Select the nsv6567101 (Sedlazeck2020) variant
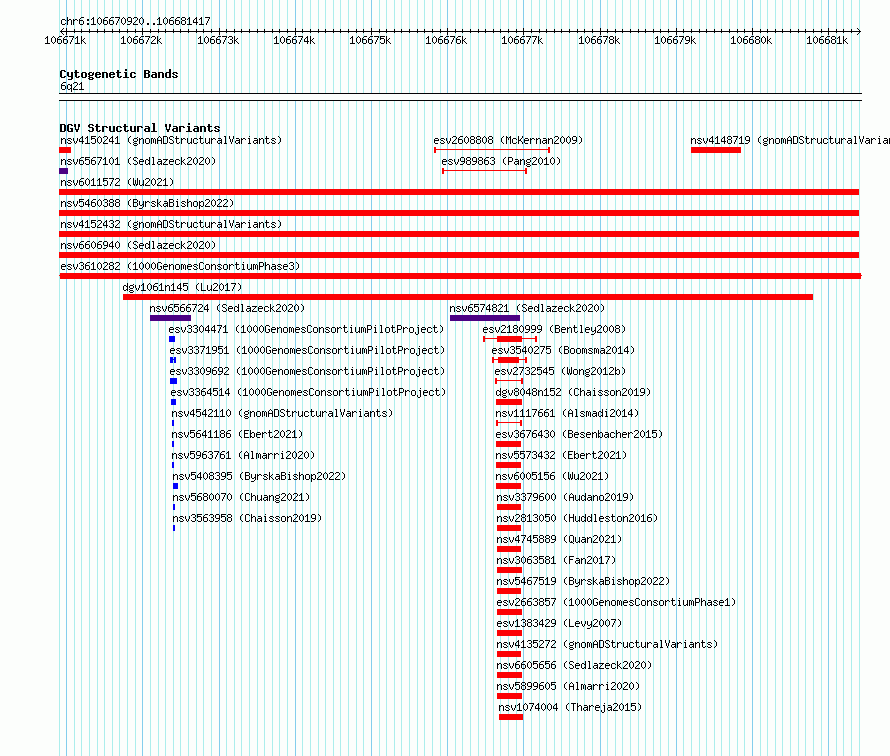 138,161
